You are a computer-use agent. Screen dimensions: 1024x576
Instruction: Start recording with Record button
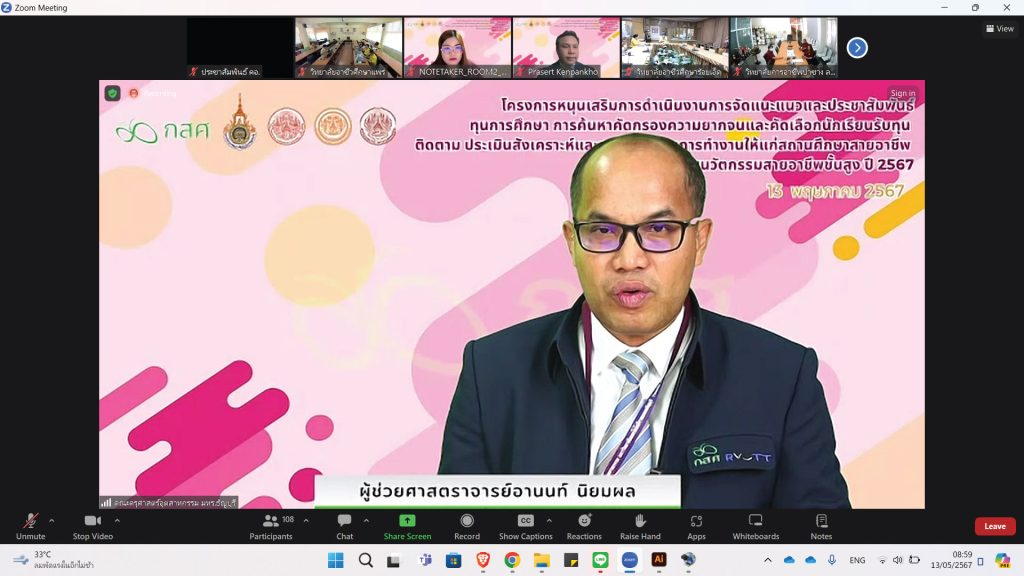[x=466, y=526]
